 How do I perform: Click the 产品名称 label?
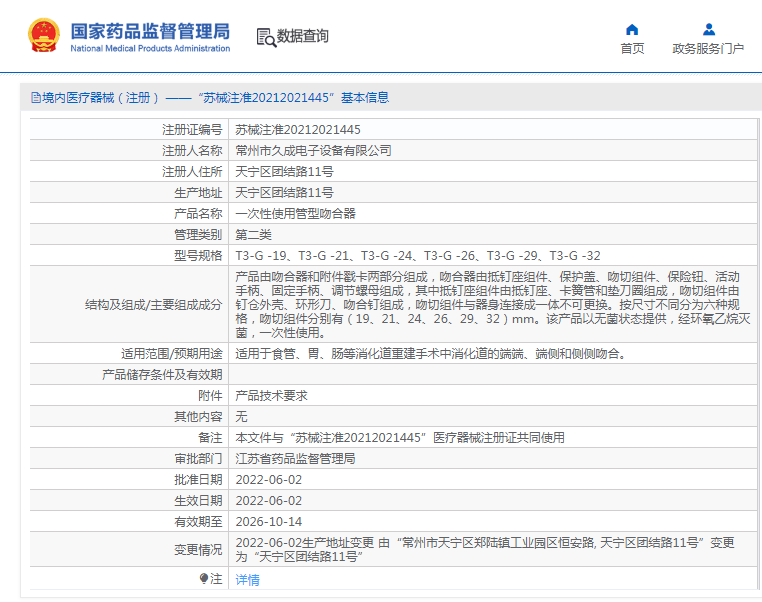tap(198, 213)
